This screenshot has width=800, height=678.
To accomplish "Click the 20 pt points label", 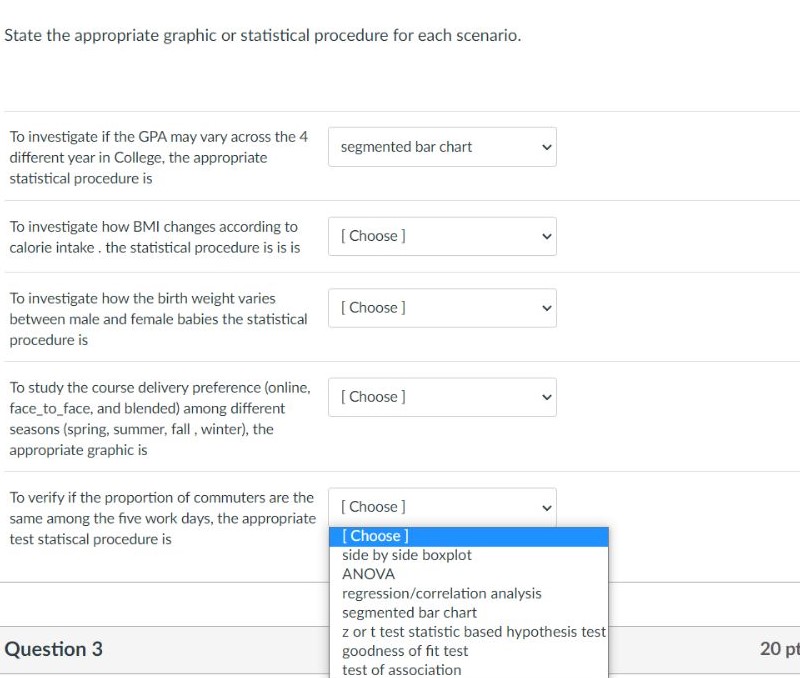I will (x=778, y=649).
